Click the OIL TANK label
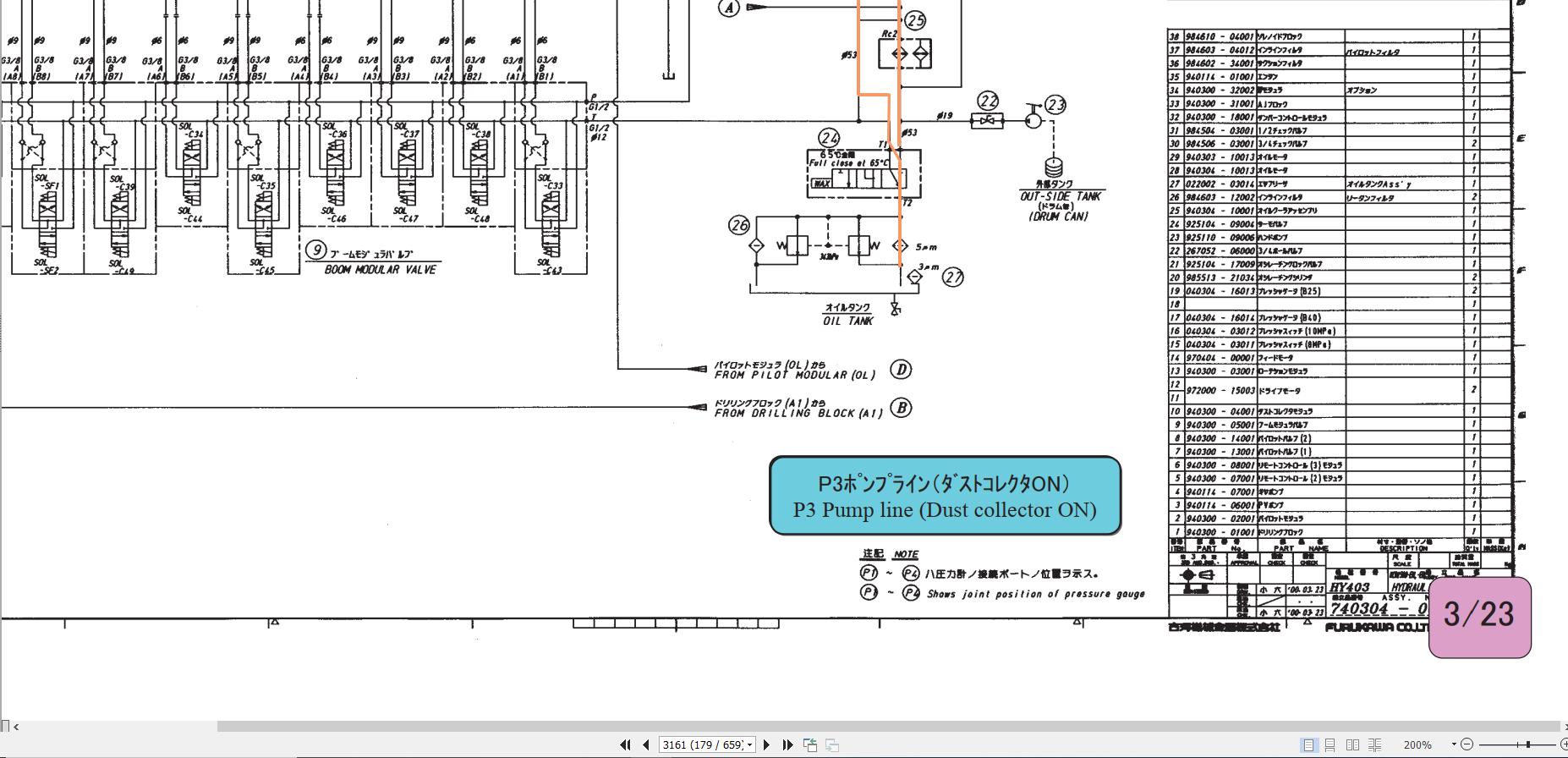The height and width of the screenshot is (758, 1568). pos(848,321)
